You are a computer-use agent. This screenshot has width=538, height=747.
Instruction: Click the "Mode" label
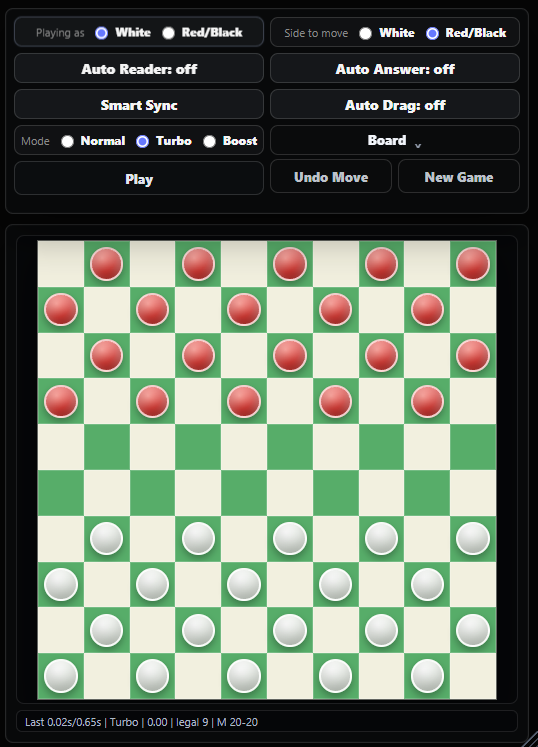pos(35,141)
